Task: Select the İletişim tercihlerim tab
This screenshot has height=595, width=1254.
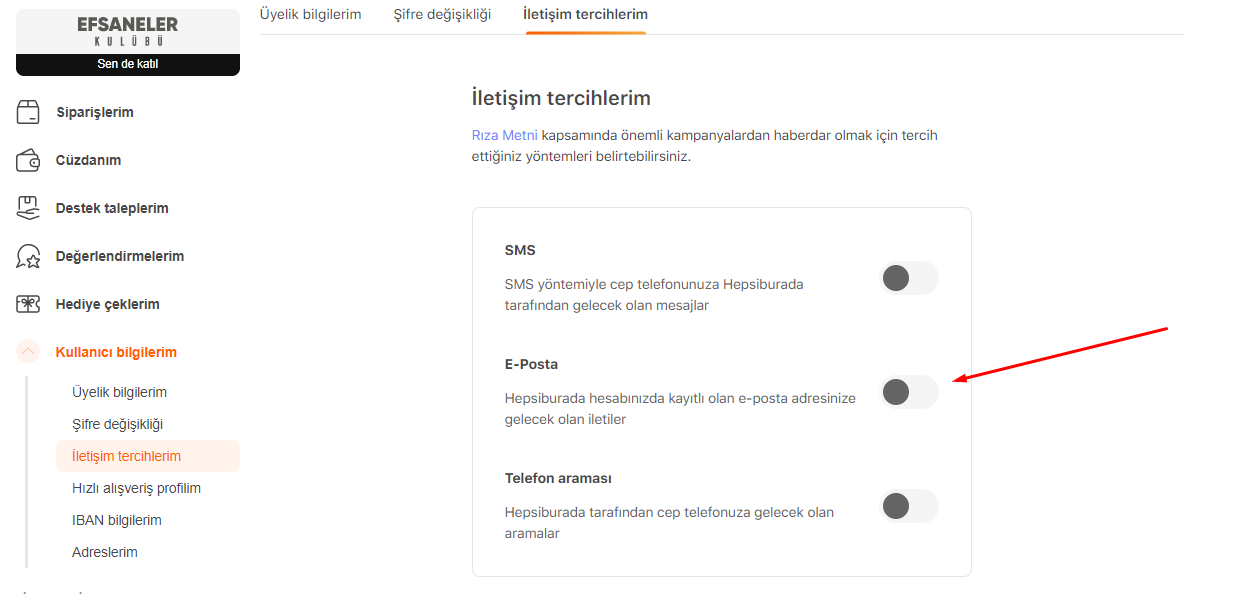Action: tap(585, 14)
